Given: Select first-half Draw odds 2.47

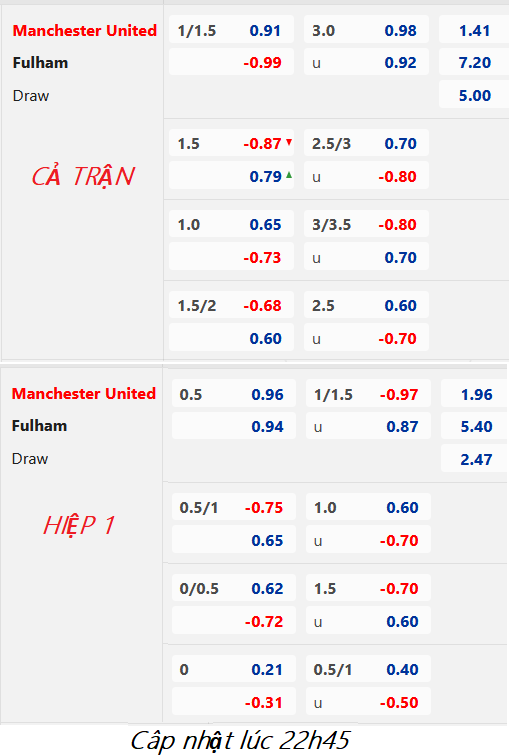Looking at the screenshot, I should click(476, 459).
